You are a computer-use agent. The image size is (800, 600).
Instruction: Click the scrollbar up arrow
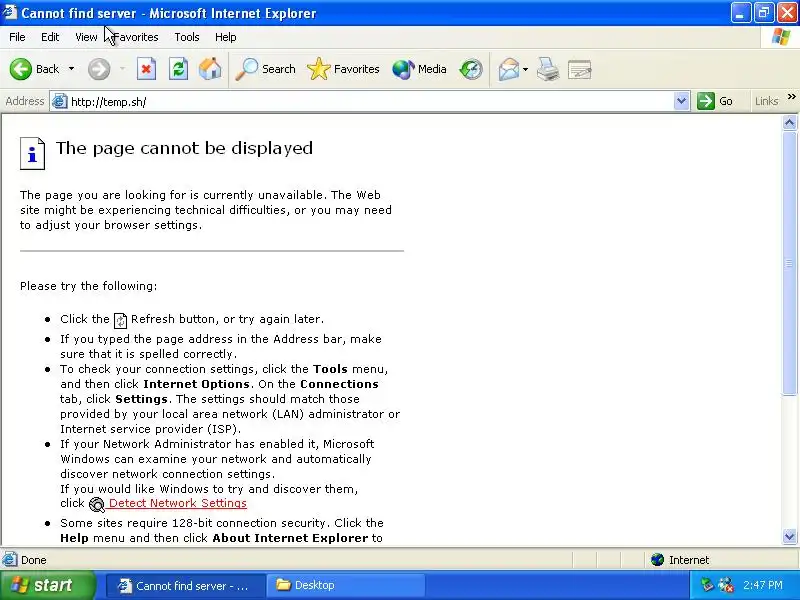[x=789, y=122]
